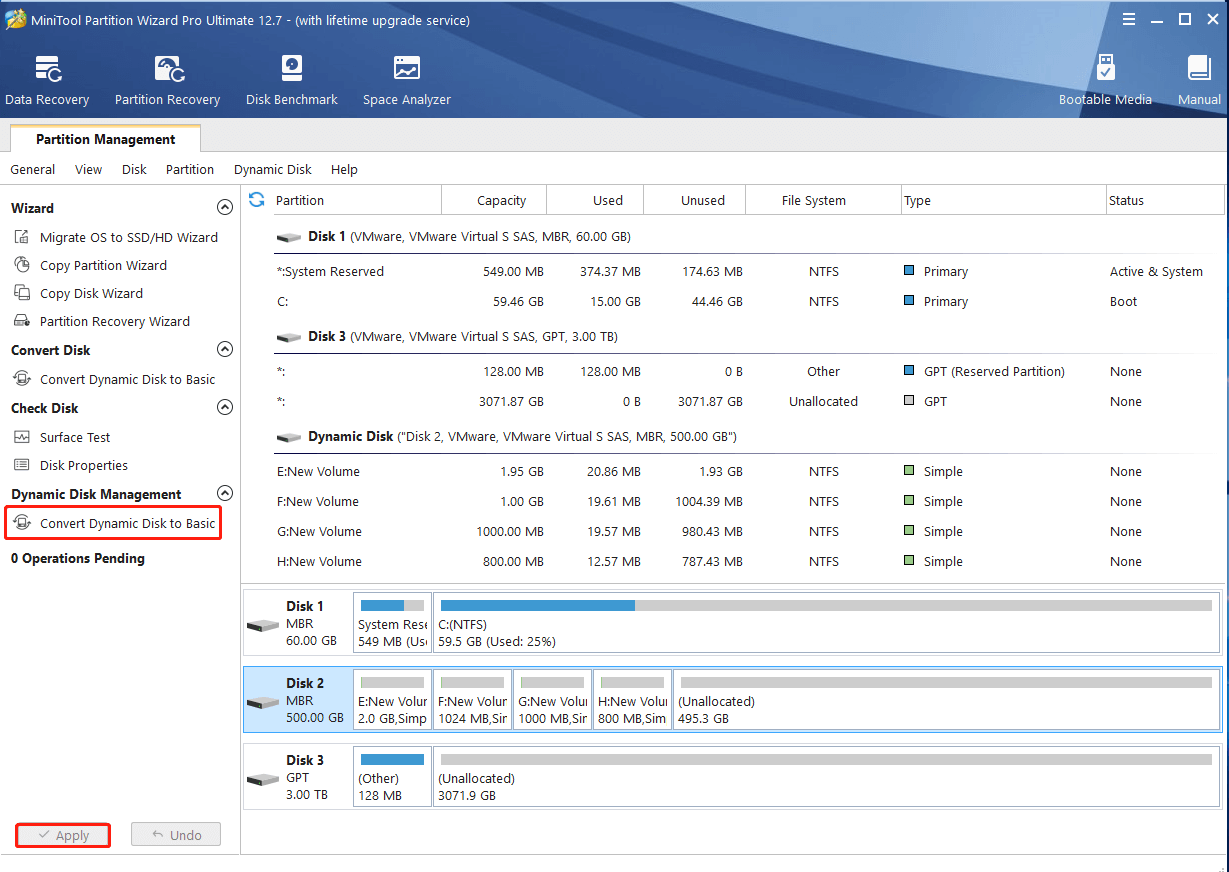Create Bootable Media
1229x872 pixels.
[x=1105, y=81]
